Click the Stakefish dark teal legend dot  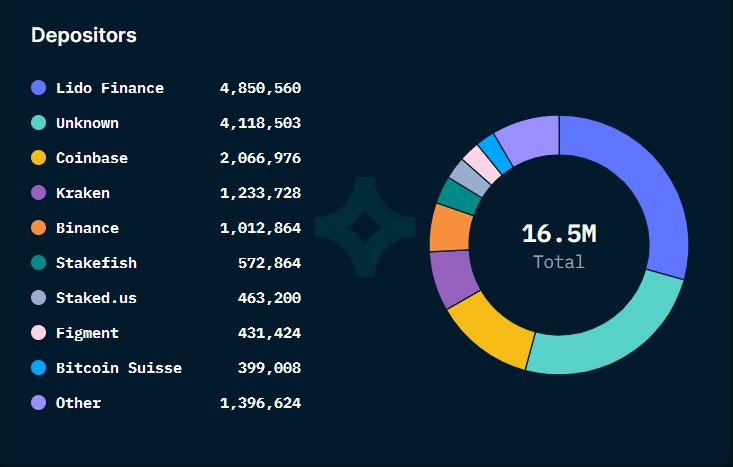(38, 263)
